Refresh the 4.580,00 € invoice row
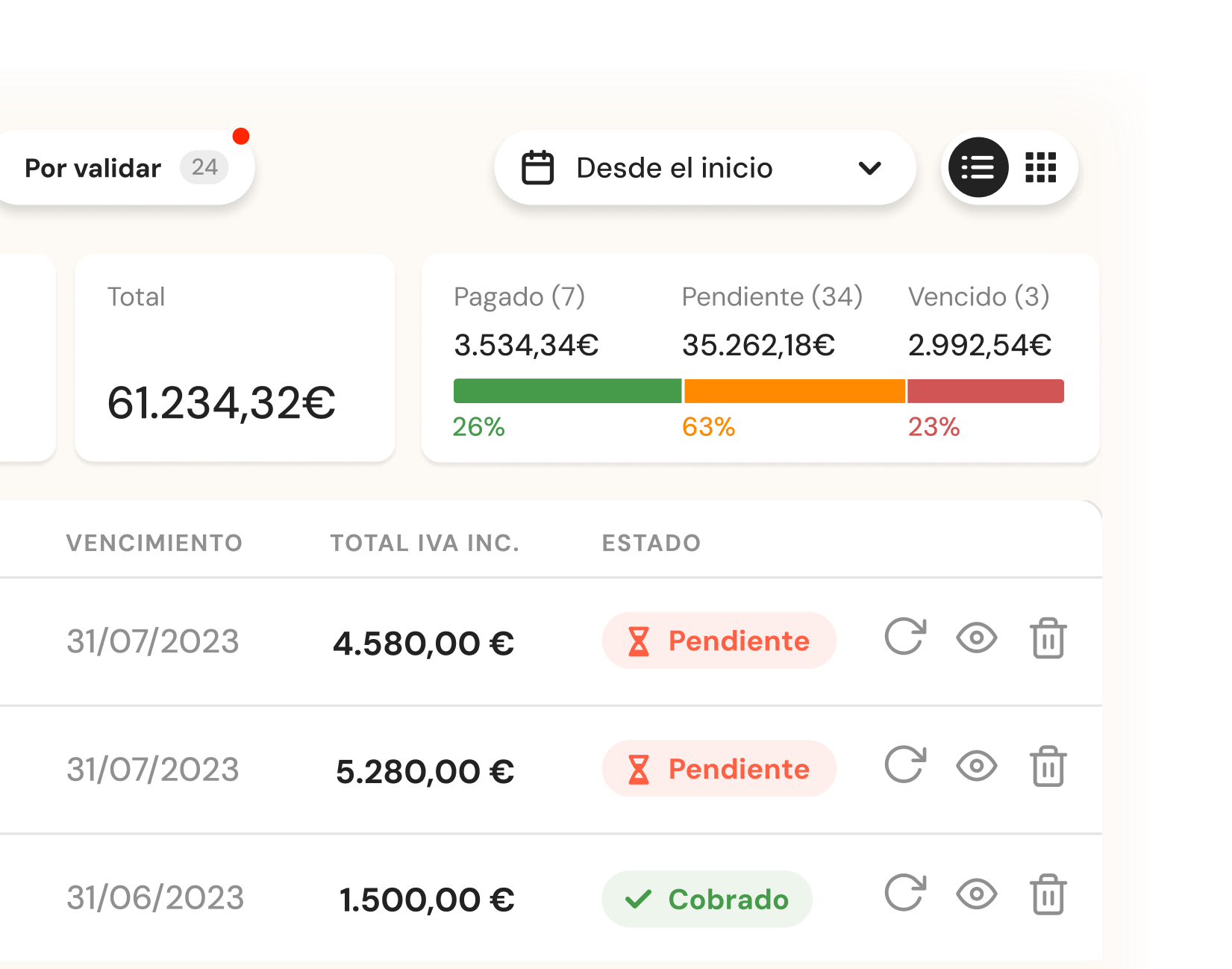The width and height of the screenshot is (1232, 969). tap(905, 637)
